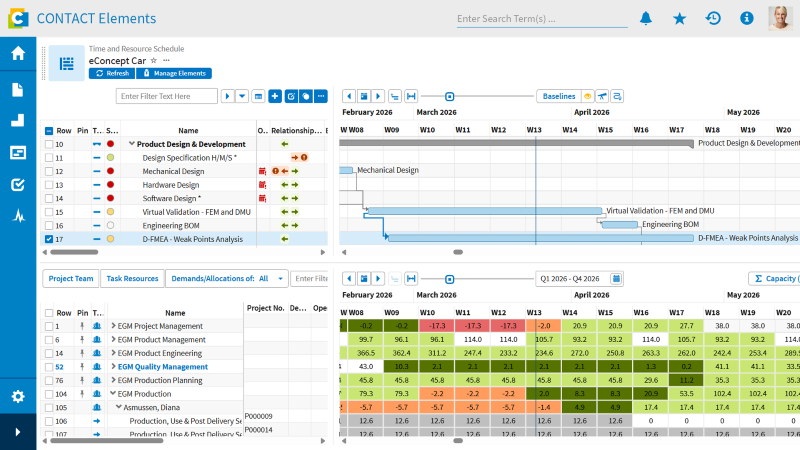Click the telescope icon beside Baselines
The width and height of the screenshot is (800, 450).
(603, 96)
